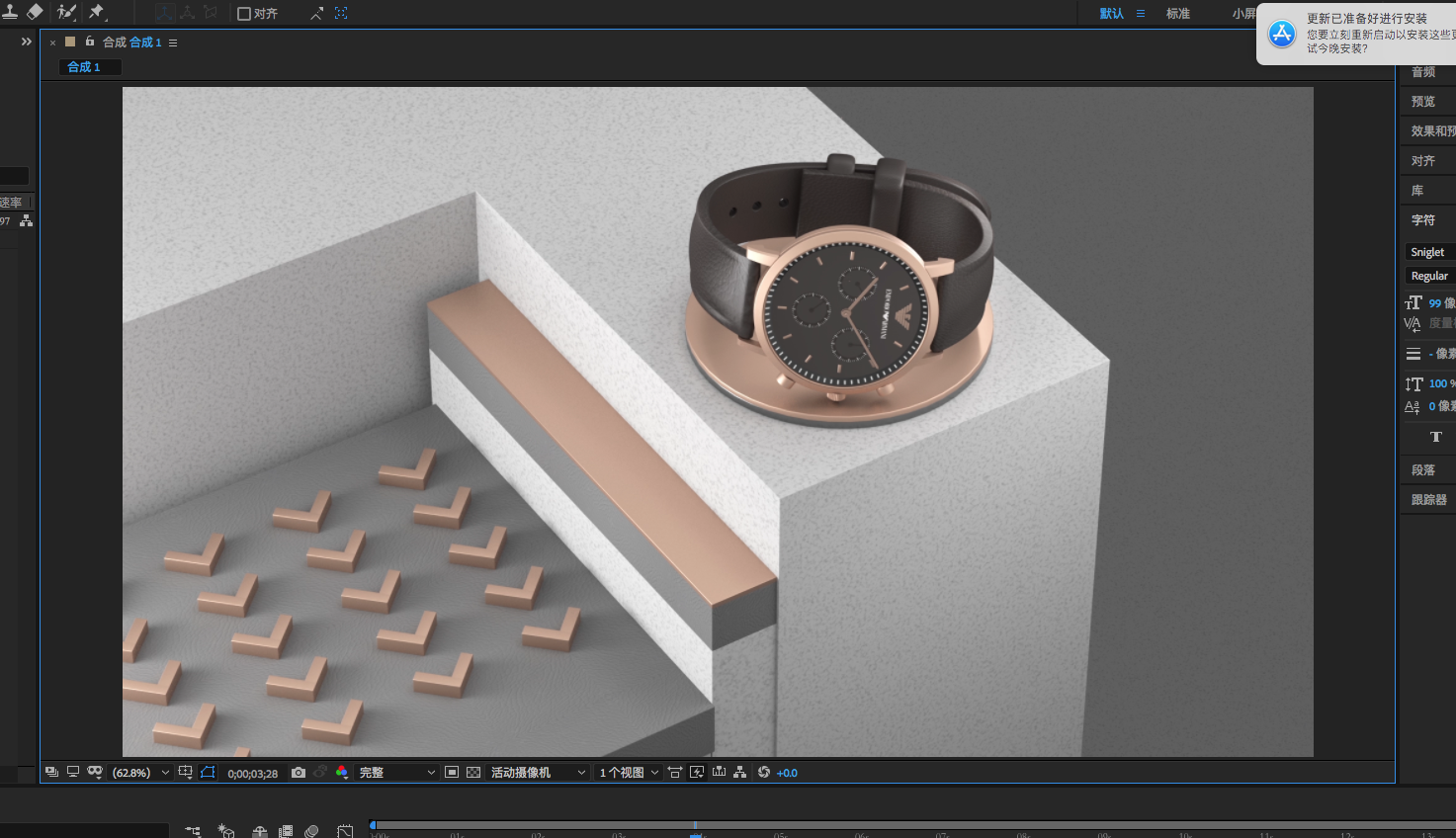
Task: Click the composition's tan label color swatch
Action: tap(70, 42)
